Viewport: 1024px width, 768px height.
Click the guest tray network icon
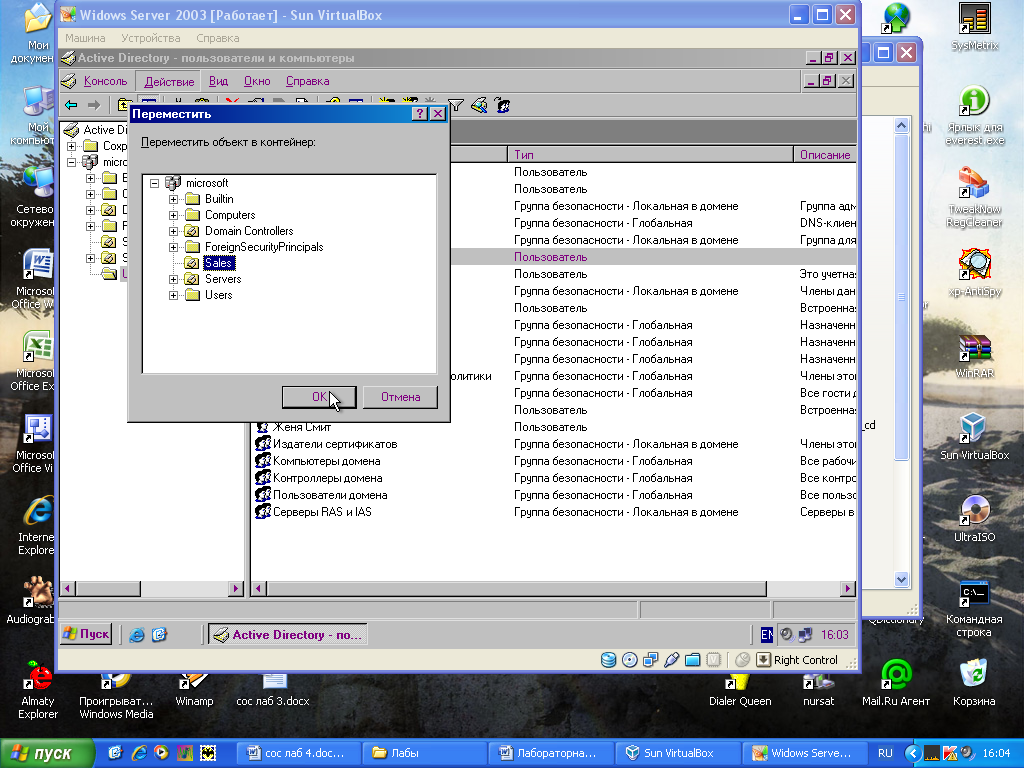tap(805, 634)
